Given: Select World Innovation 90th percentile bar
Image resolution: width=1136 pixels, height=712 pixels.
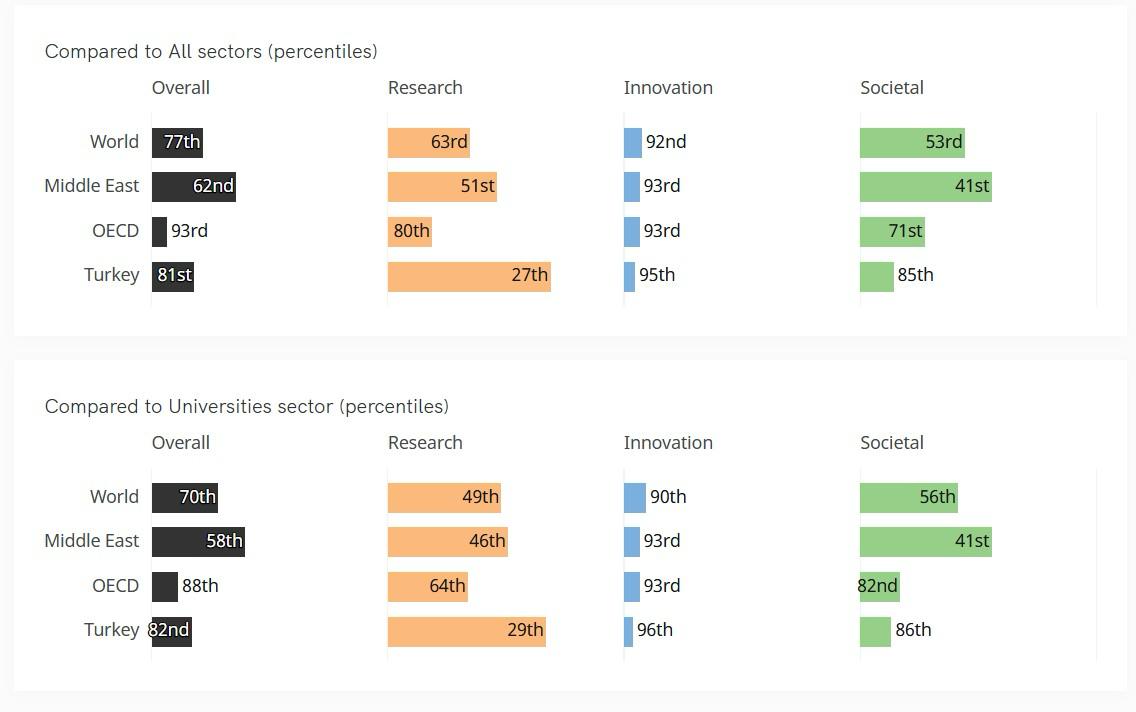Looking at the screenshot, I should pyautogui.click(x=635, y=497).
